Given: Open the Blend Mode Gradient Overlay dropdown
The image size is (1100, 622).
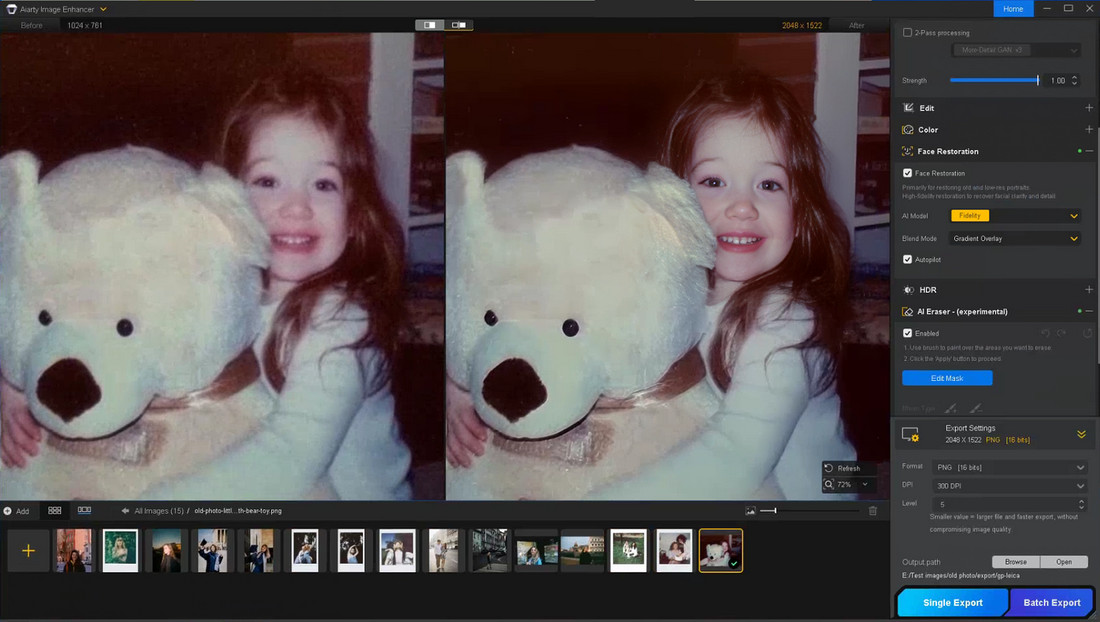Looking at the screenshot, I should point(1014,238).
